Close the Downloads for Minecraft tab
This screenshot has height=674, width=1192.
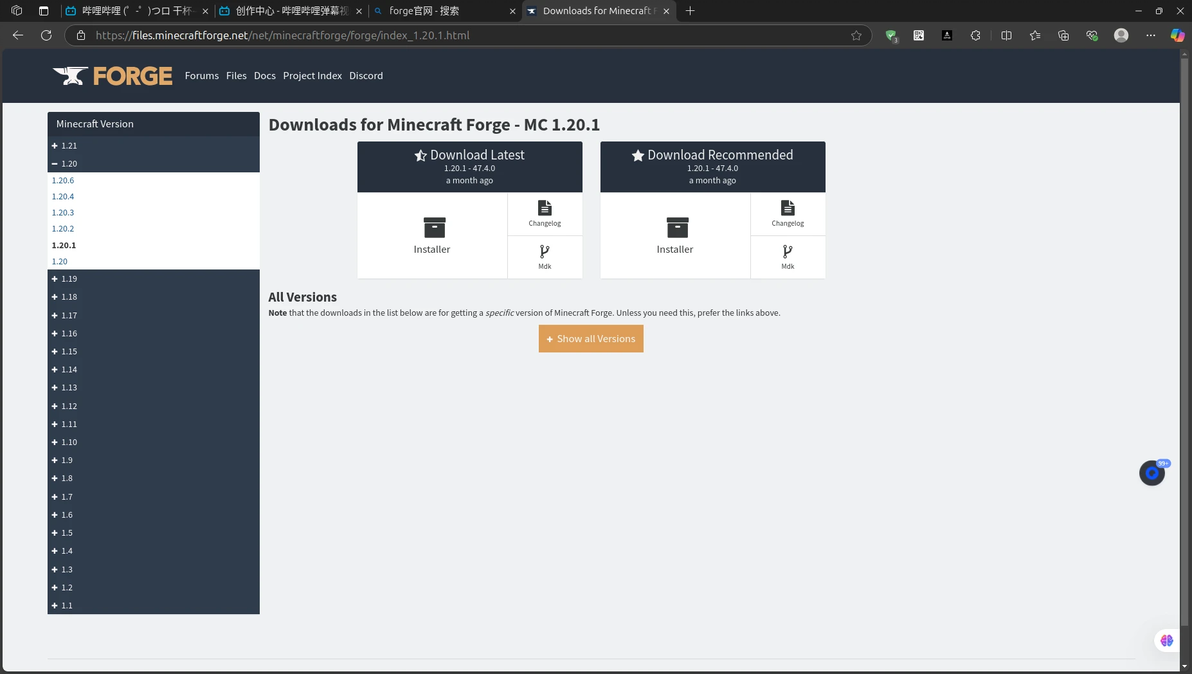tap(666, 11)
